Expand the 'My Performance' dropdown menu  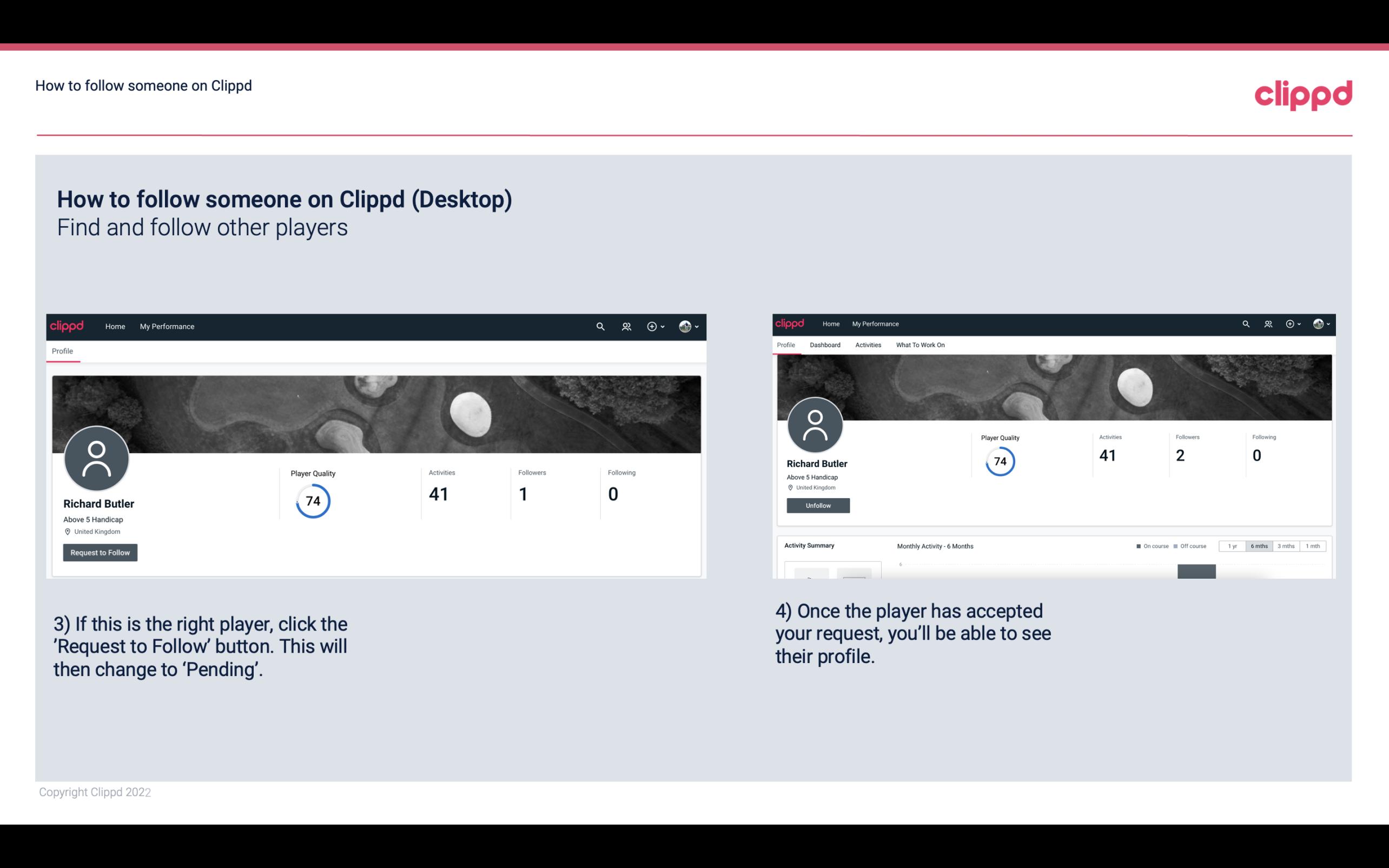click(x=166, y=325)
